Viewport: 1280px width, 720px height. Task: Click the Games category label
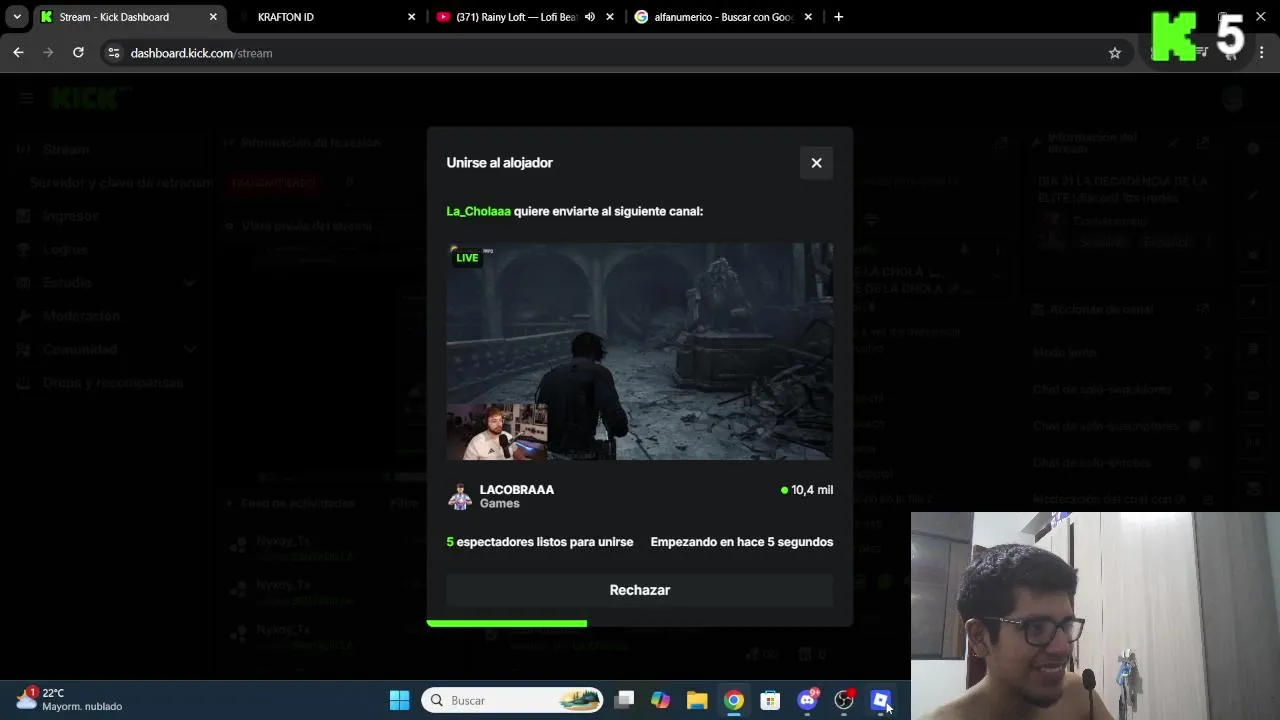coord(499,504)
